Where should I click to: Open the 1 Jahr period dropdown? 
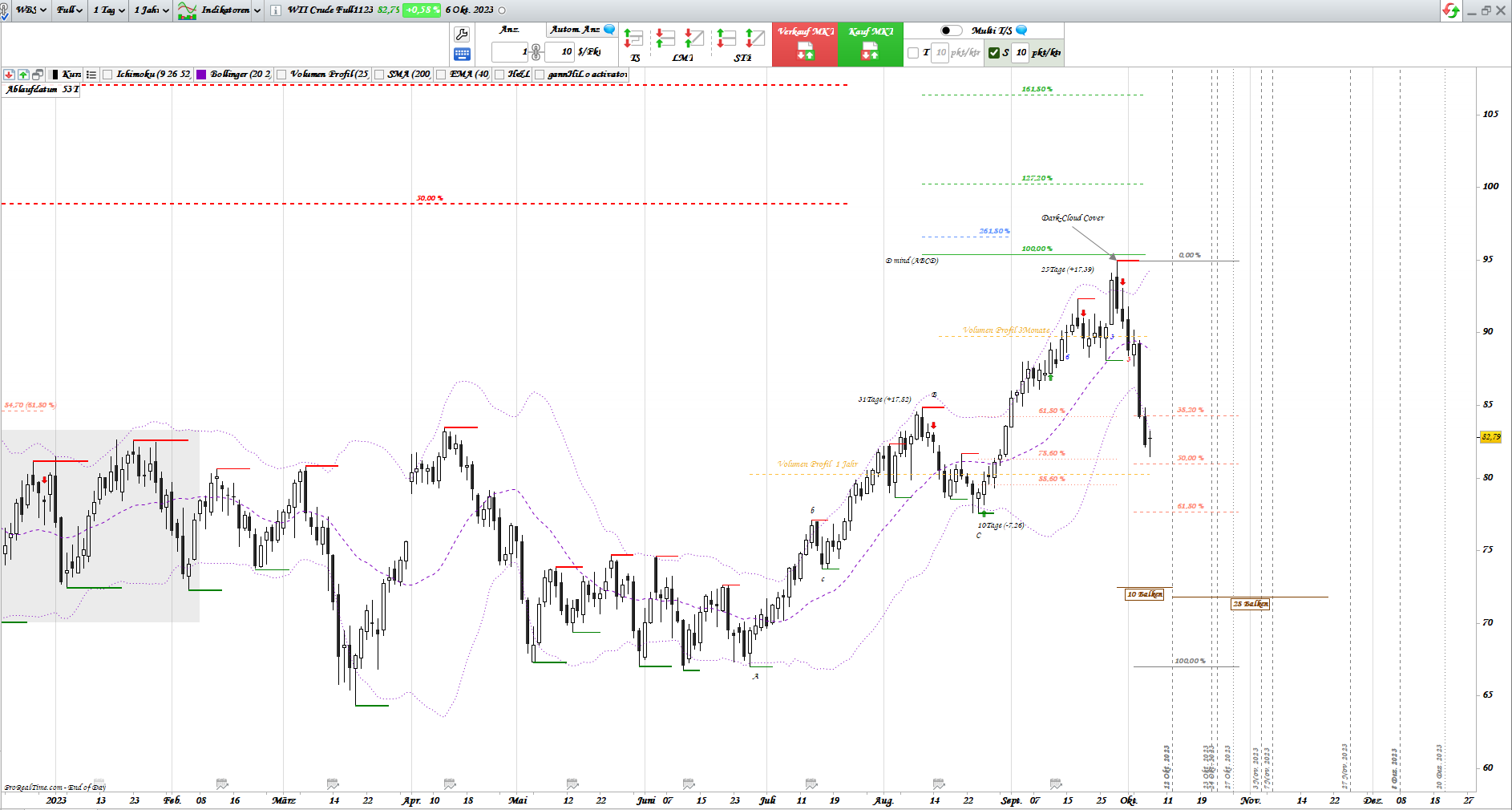[x=152, y=10]
